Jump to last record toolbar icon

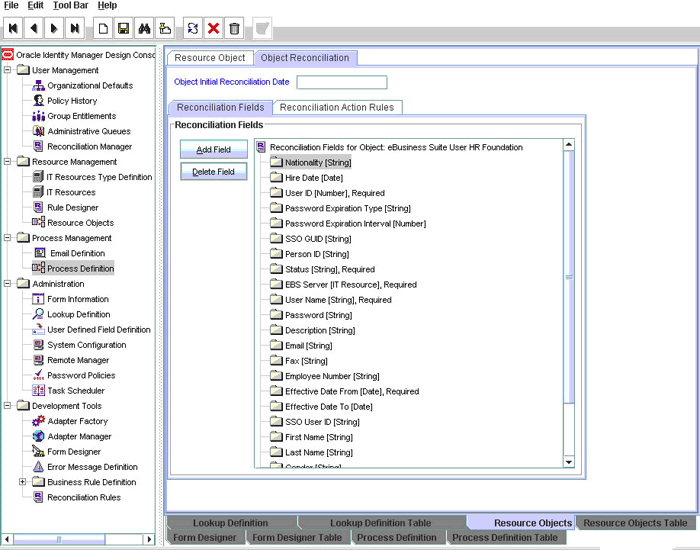click(75, 29)
